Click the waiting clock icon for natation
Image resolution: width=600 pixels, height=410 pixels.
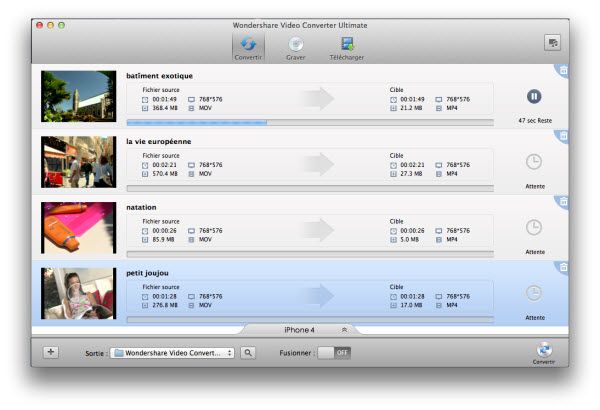tap(534, 227)
